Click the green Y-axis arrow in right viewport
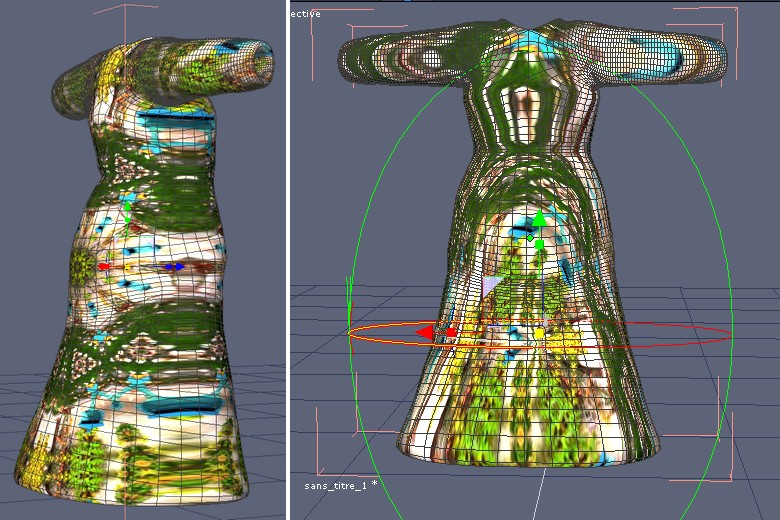The height and width of the screenshot is (520, 780). [x=539, y=219]
